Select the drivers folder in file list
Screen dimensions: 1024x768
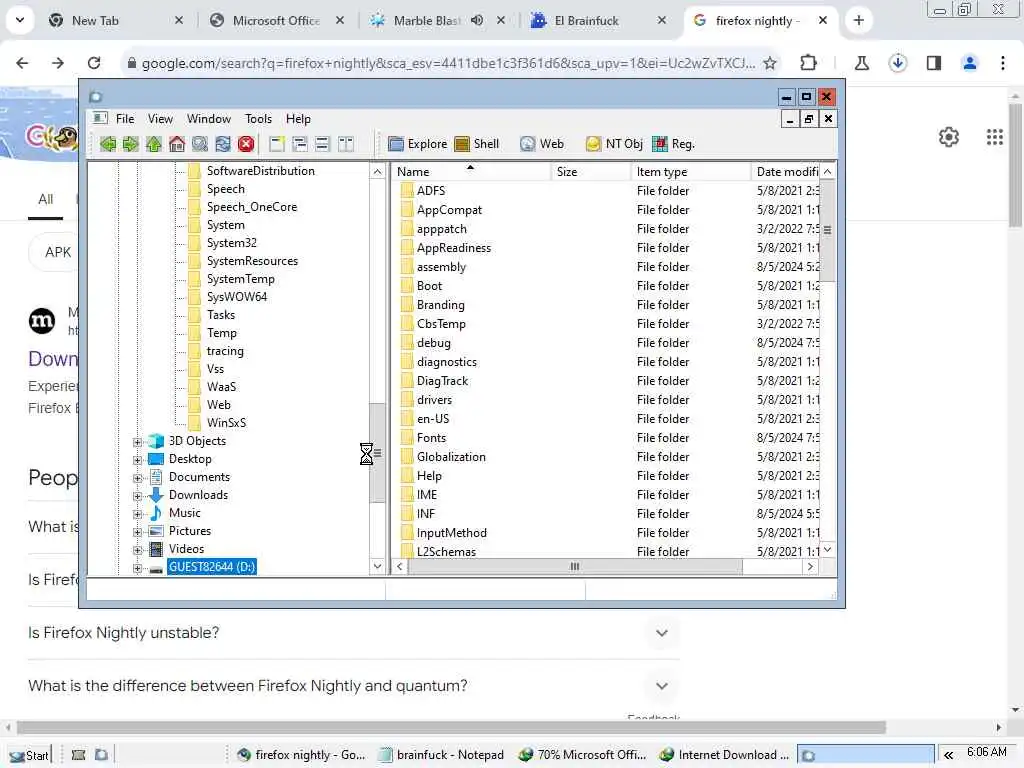coord(434,400)
